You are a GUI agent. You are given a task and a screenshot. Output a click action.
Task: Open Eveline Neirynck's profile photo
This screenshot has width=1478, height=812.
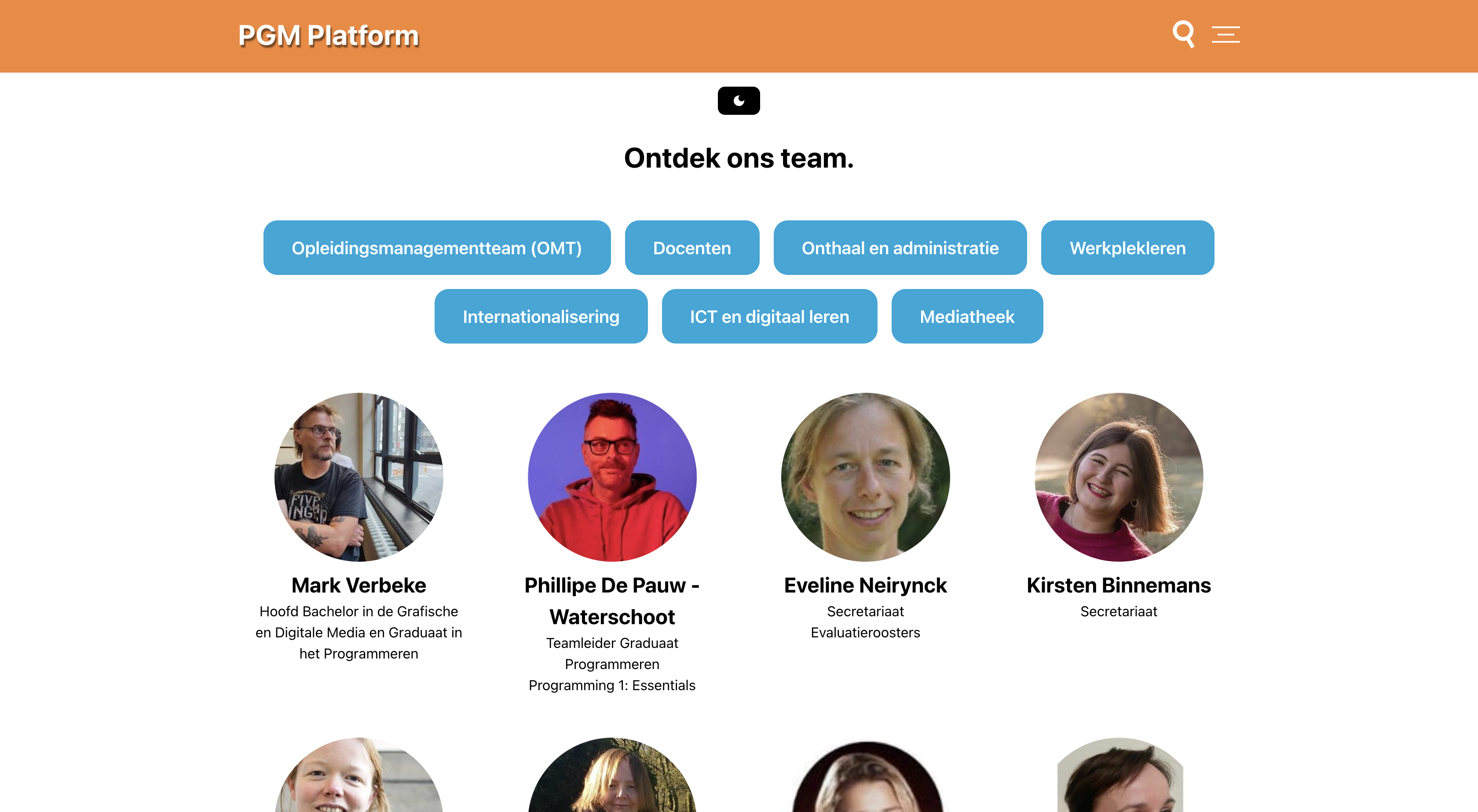865,477
